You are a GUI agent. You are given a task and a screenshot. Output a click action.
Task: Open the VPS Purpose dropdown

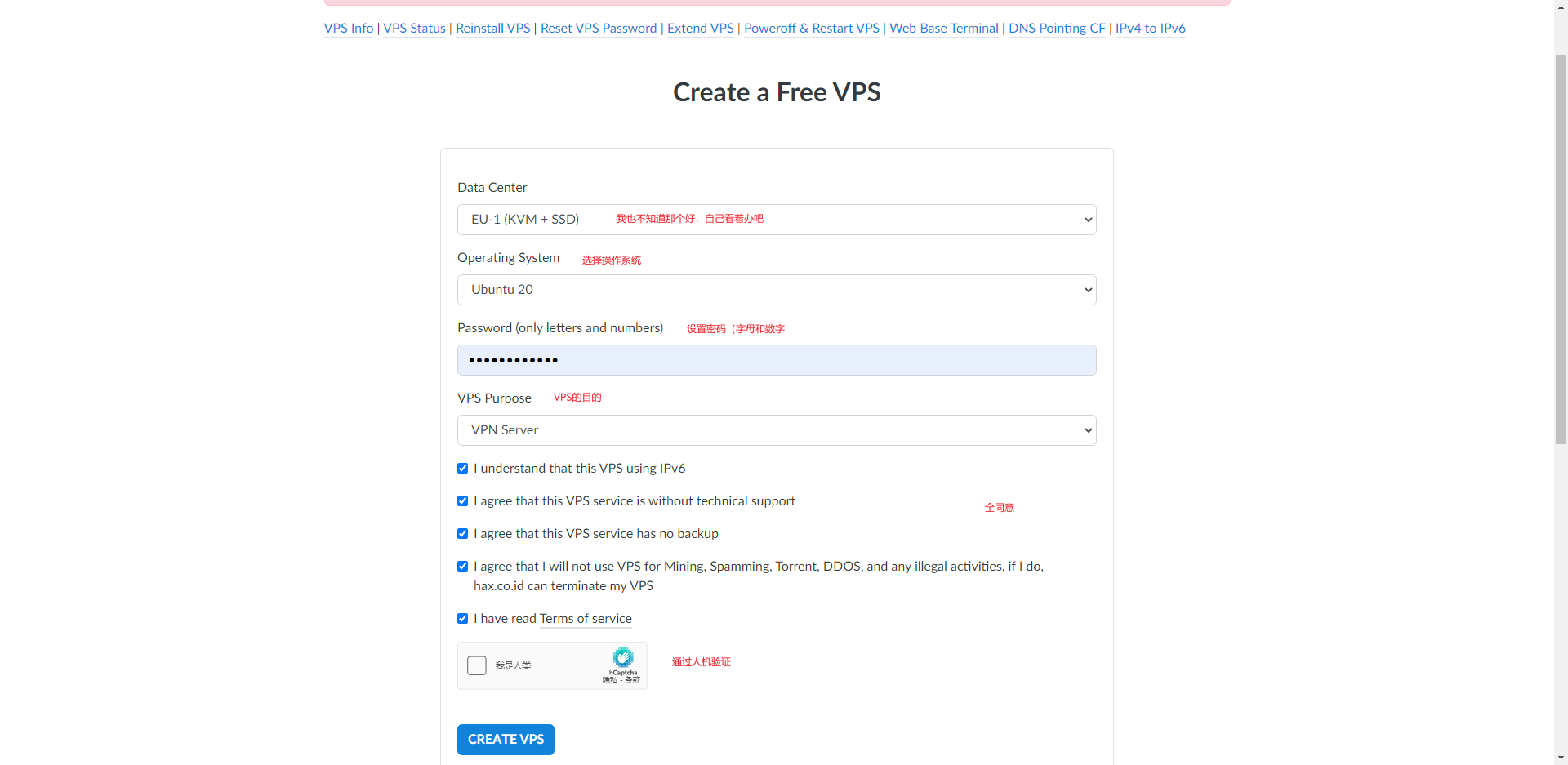[x=777, y=430]
